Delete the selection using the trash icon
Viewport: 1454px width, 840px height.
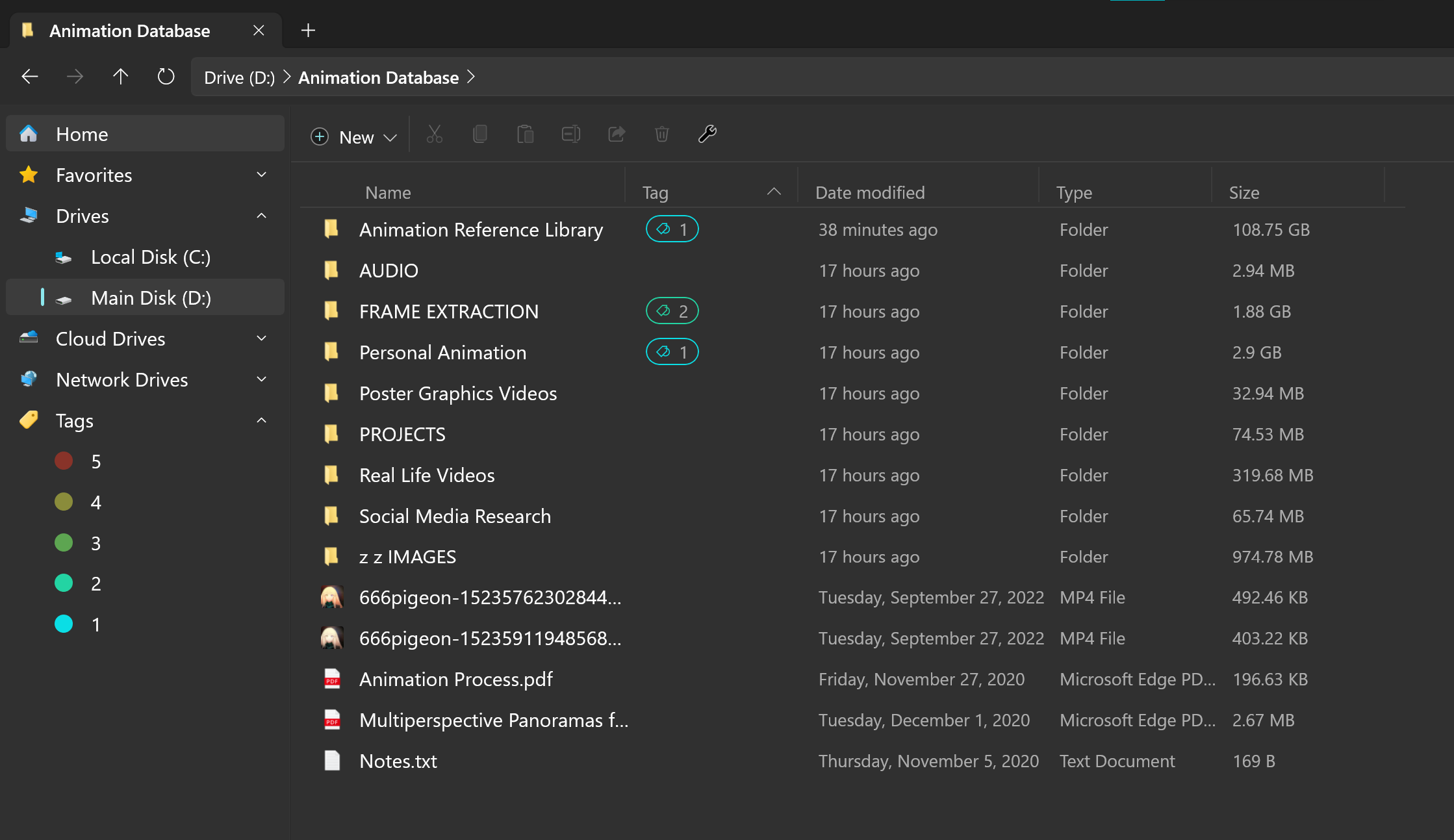pyautogui.click(x=661, y=134)
